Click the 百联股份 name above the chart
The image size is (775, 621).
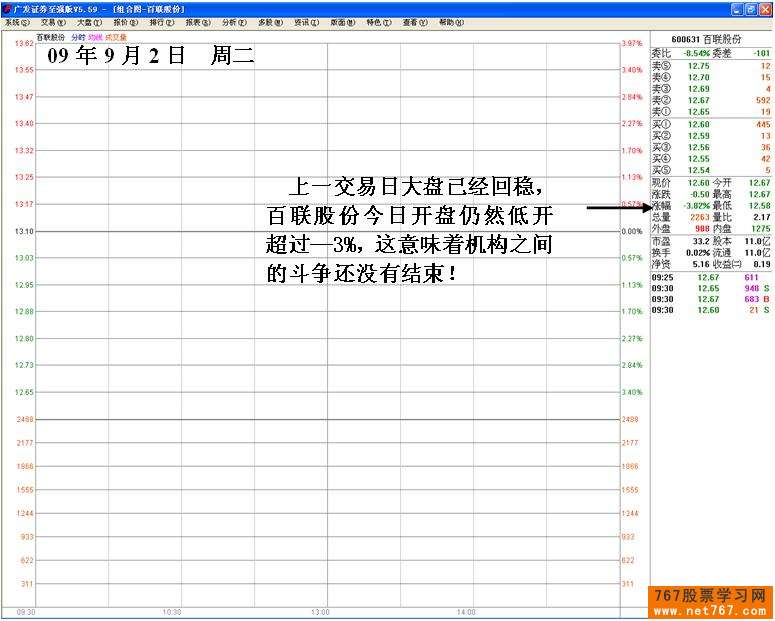(x=51, y=38)
